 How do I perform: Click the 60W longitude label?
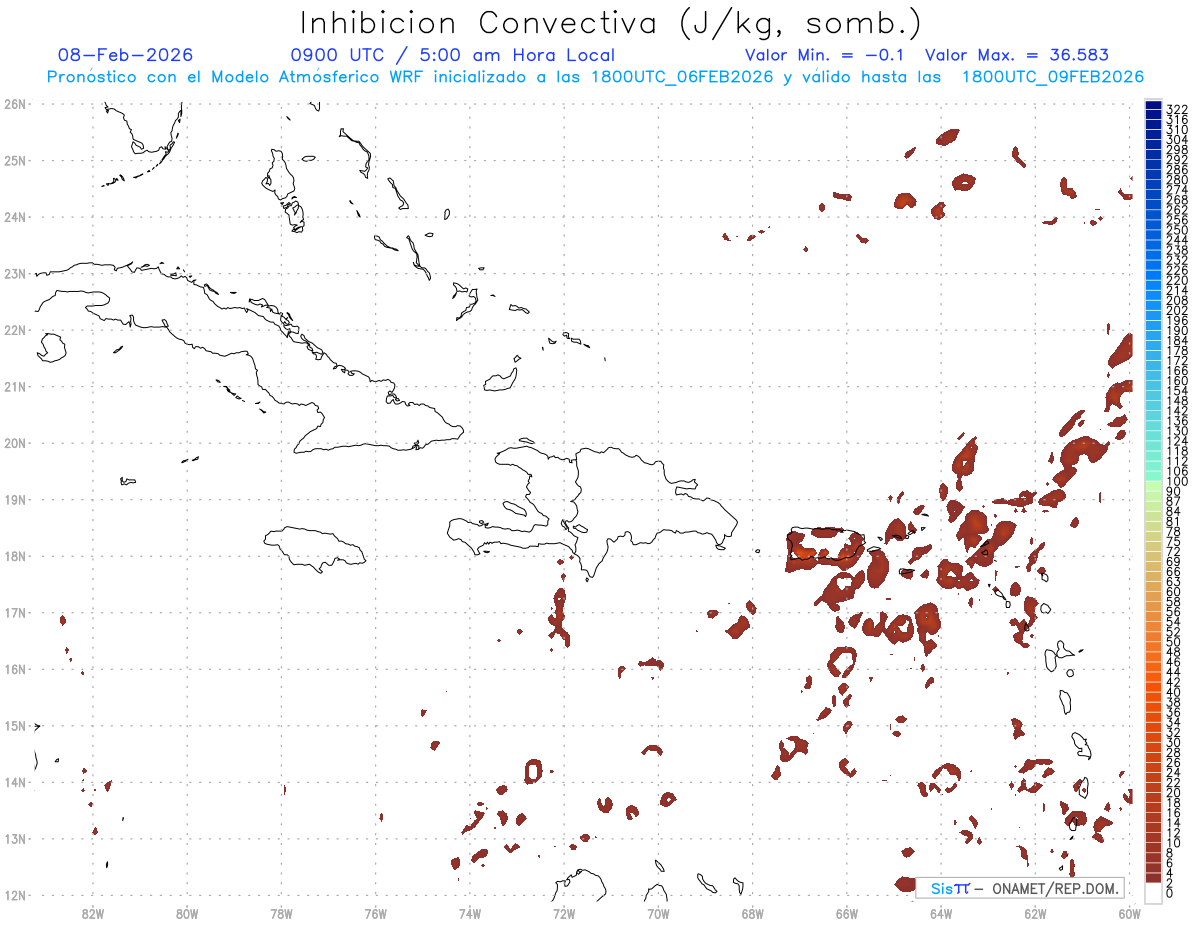tap(1130, 913)
